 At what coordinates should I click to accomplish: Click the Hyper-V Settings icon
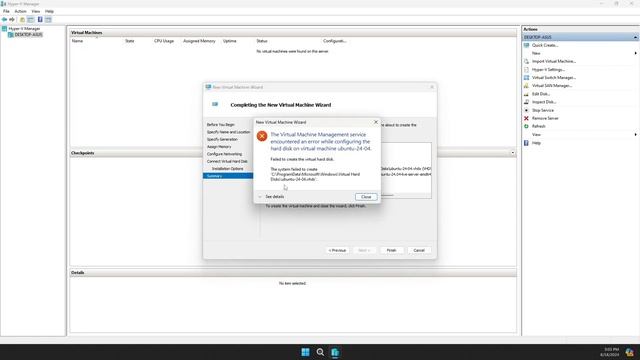[527, 69]
